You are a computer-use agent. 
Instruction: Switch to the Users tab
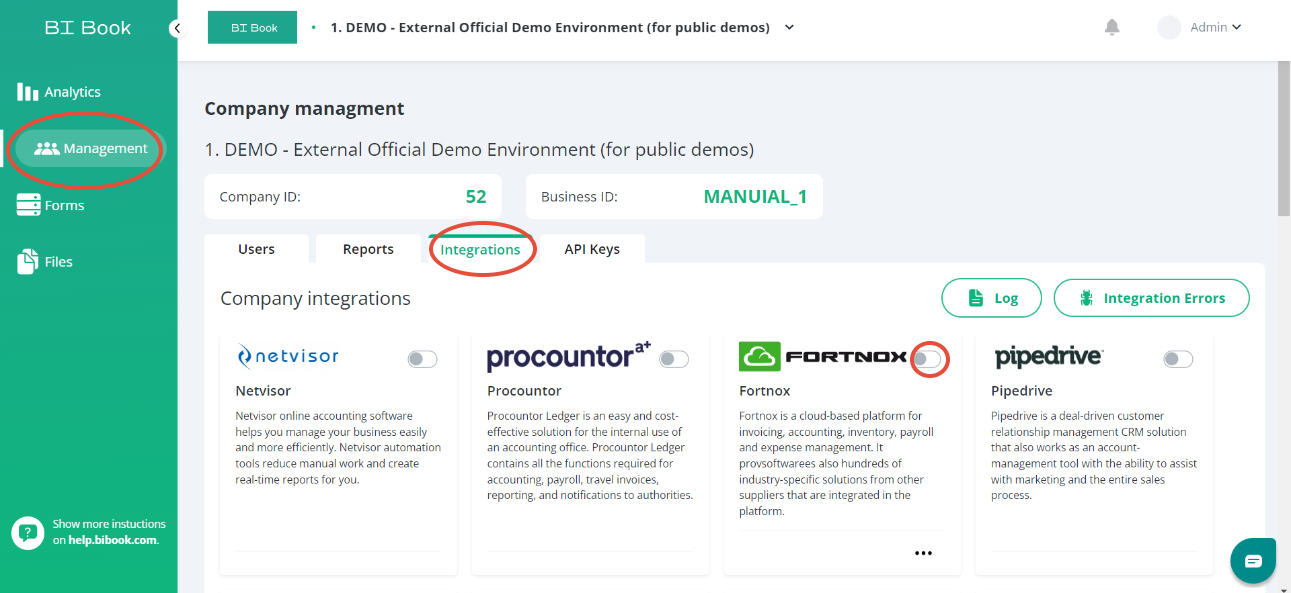256,249
